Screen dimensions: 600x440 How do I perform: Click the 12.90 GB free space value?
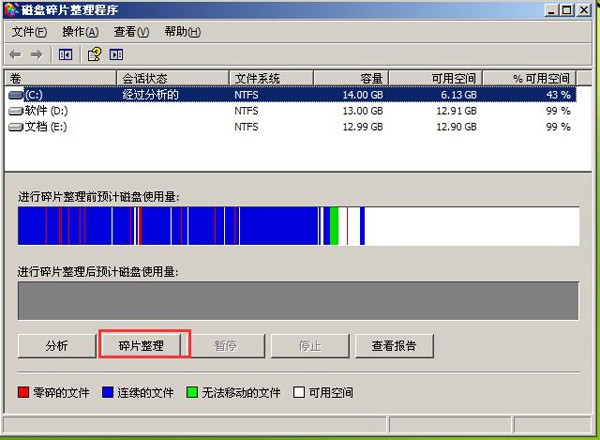click(x=457, y=127)
